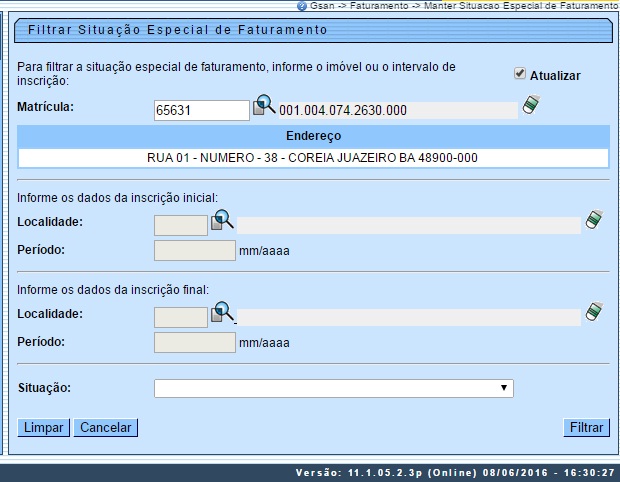Clear Matrícula with its eraser icon
This screenshot has width=620, height=482.
[x=530, y=105]
